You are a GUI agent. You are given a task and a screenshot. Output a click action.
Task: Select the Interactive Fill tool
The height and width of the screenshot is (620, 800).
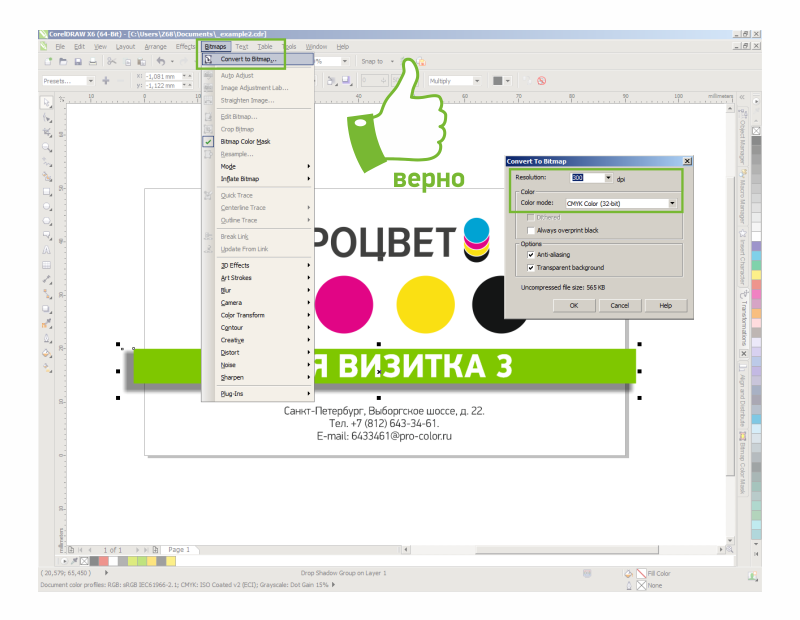click(47, 367)
